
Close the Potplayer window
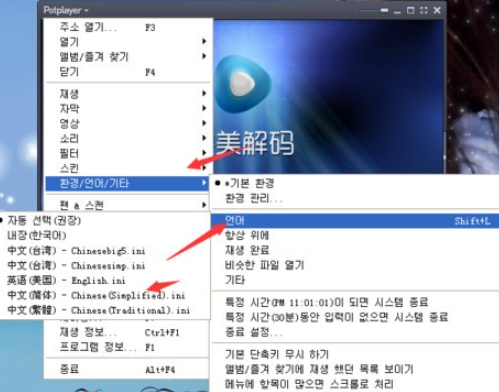click(x=437, y=11)
